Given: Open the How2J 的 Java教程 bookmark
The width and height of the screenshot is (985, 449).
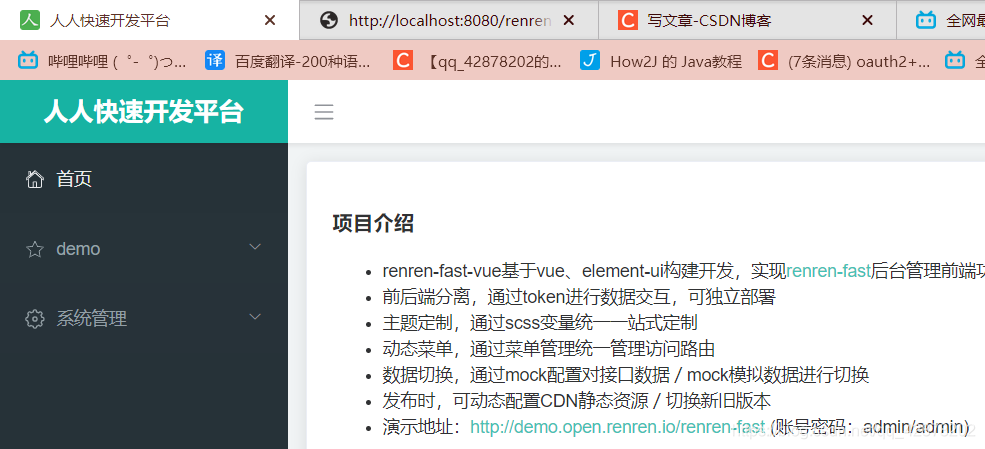Looking at the screenshot, I should [x=661, y=61].
